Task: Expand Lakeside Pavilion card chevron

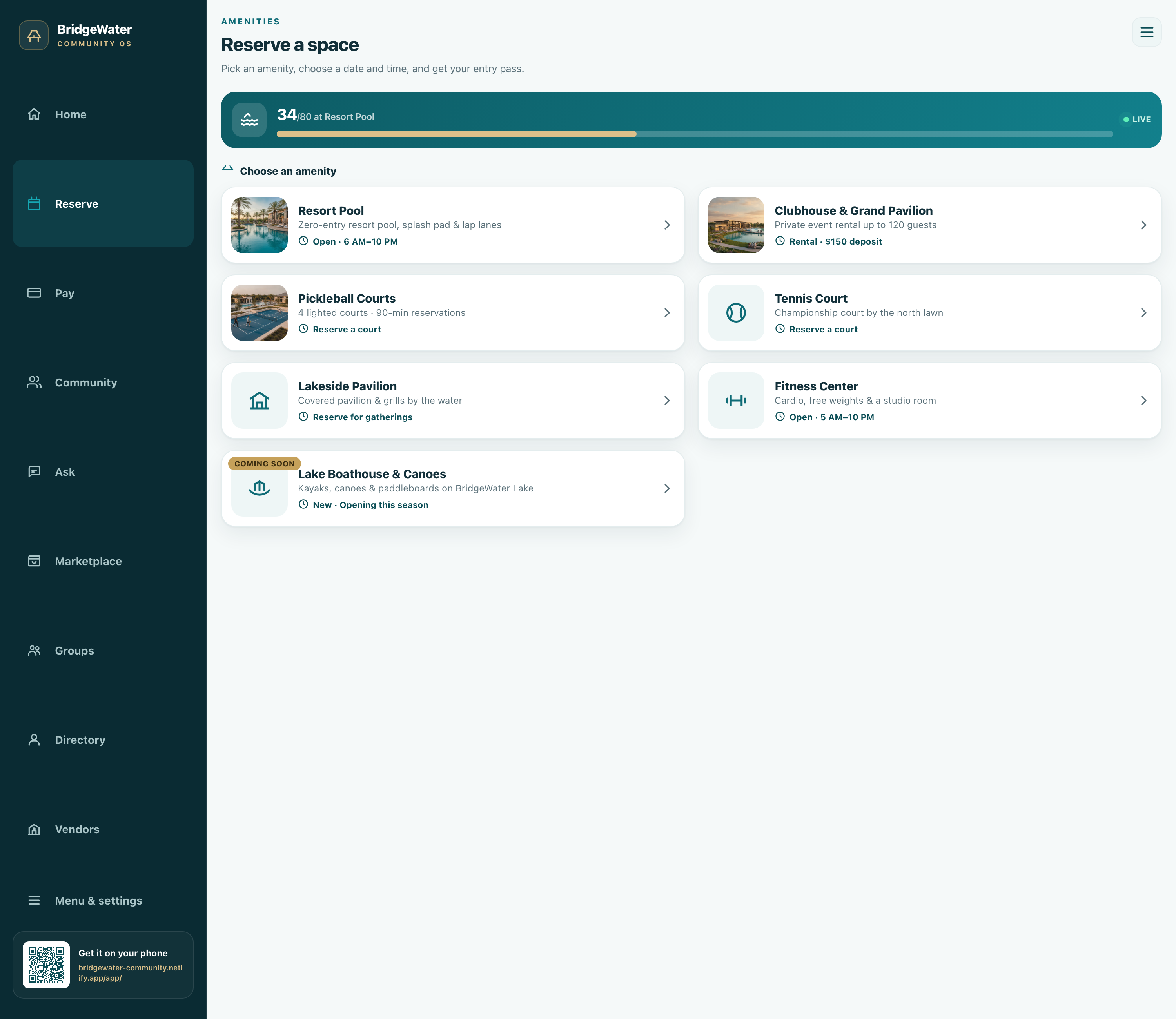Action: pyautogui.click(x=667, y=400)
